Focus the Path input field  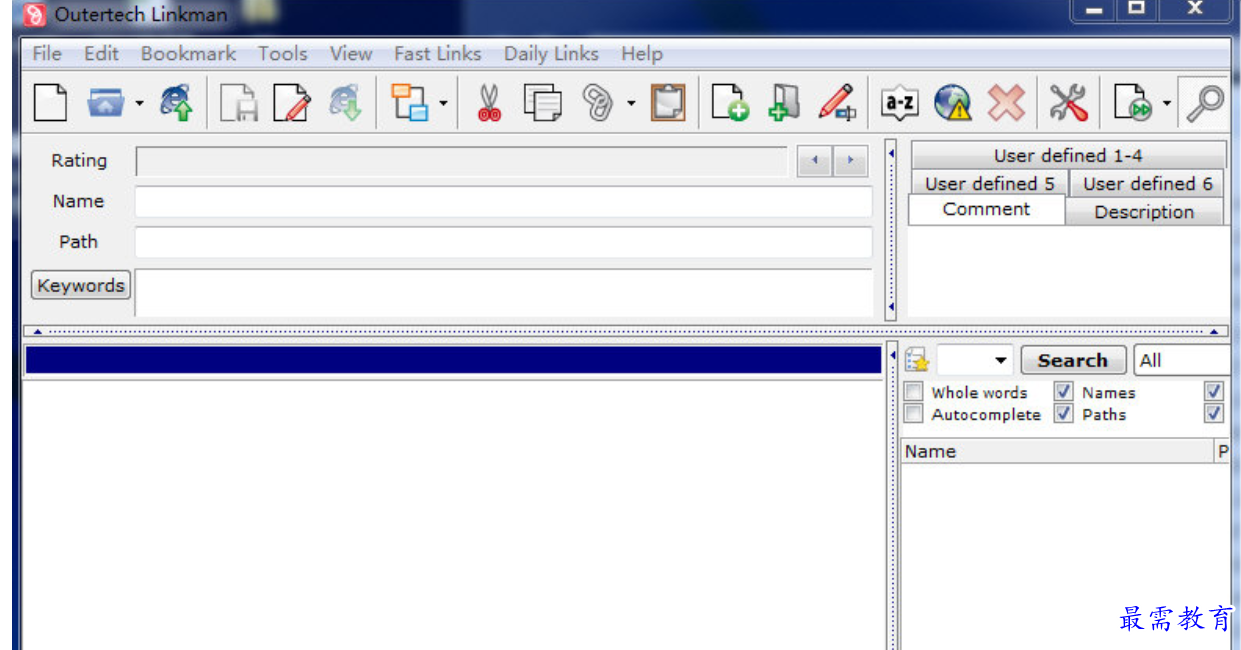tap(504, 242)
